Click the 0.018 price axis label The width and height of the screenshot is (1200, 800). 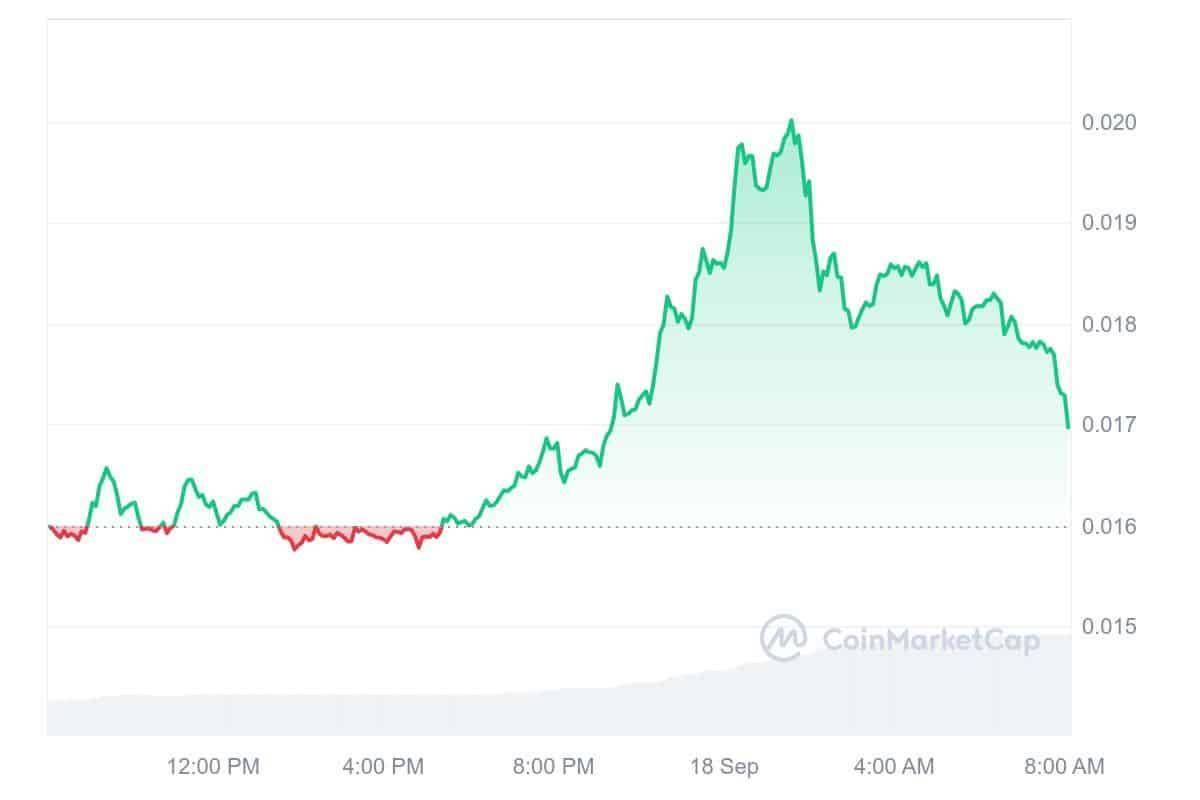tap(1109, 324)
